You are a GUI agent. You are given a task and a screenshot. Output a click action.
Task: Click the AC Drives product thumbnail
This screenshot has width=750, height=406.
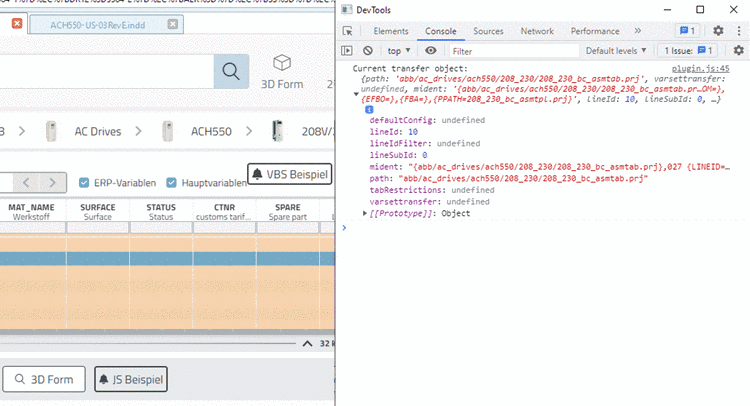point(51,132)
